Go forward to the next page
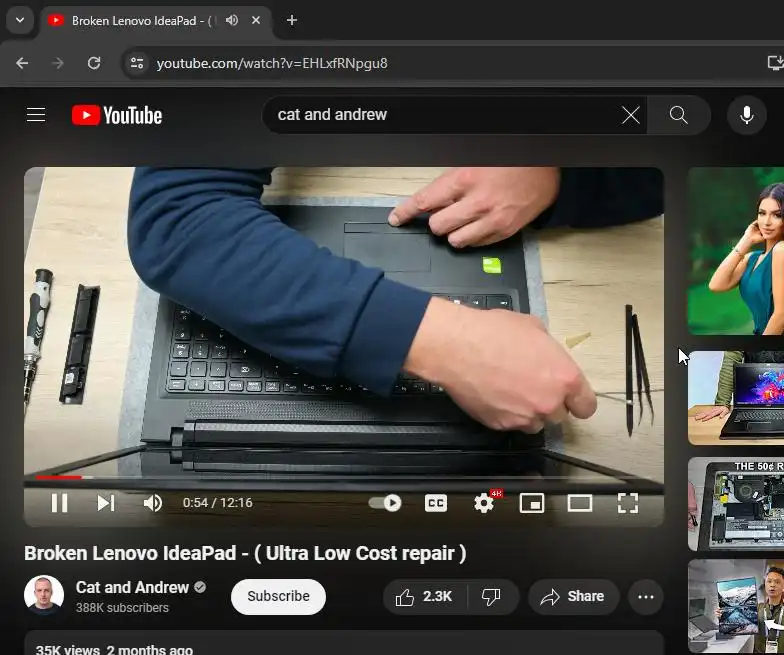The image size is (784, 655). click(58, 64)
